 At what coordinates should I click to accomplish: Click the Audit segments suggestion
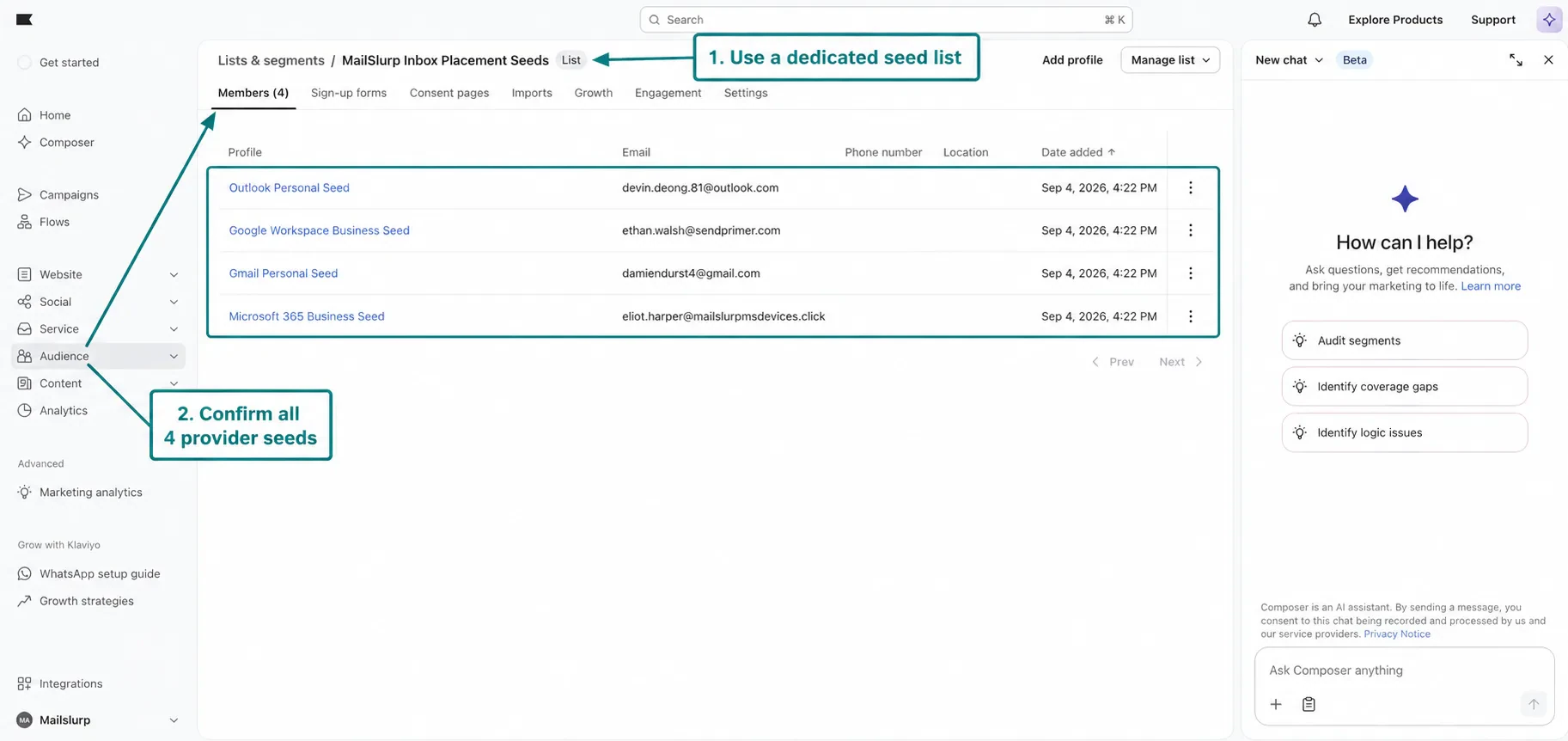[x=1405, y=340]
